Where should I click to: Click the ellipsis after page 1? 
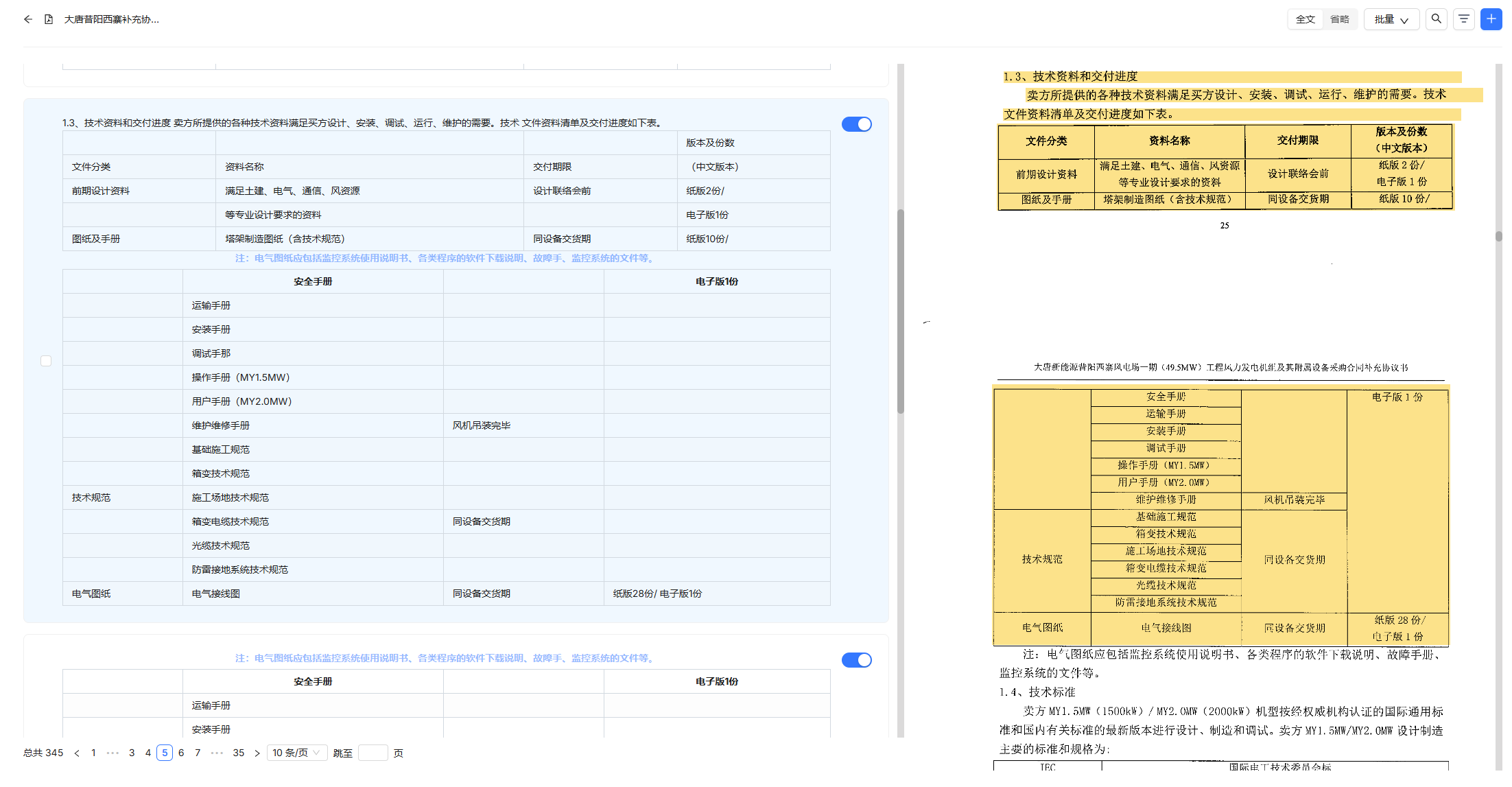tap(113, 753)
